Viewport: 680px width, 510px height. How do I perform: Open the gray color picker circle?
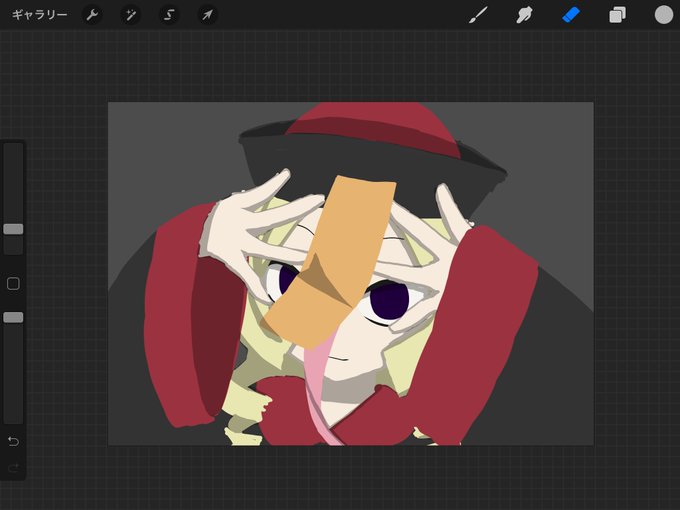[664, 15]
